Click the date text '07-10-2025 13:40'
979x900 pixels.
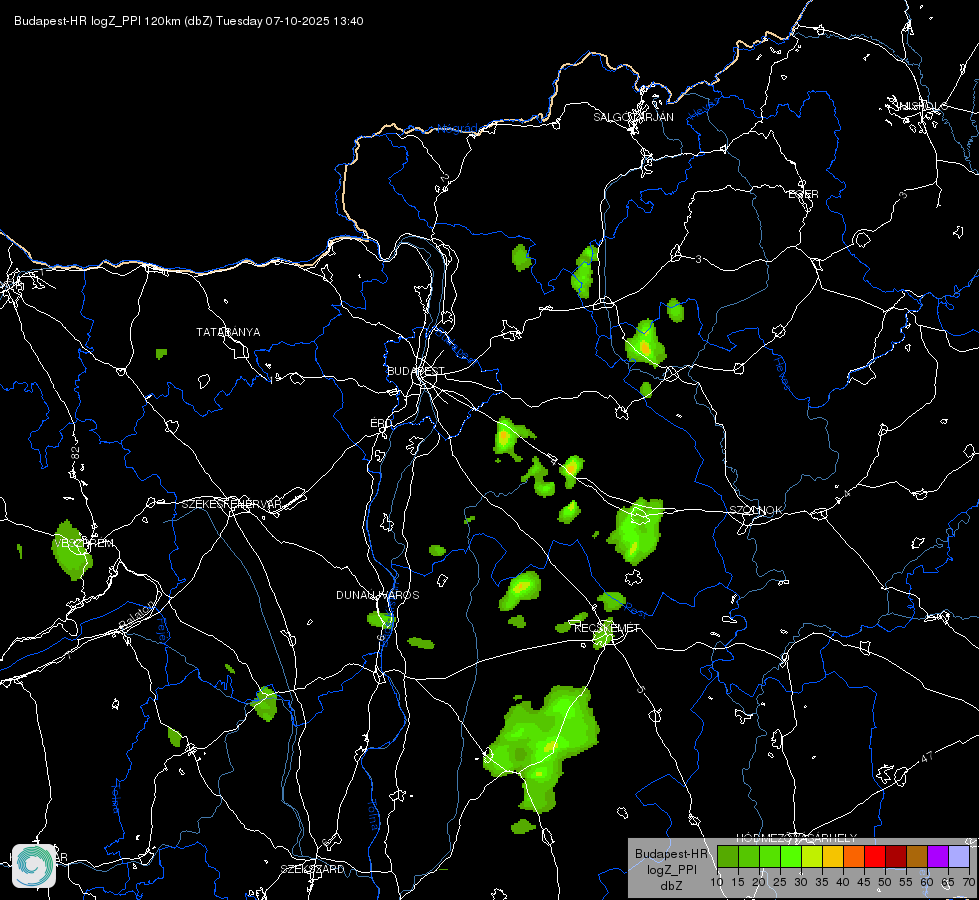315,21
